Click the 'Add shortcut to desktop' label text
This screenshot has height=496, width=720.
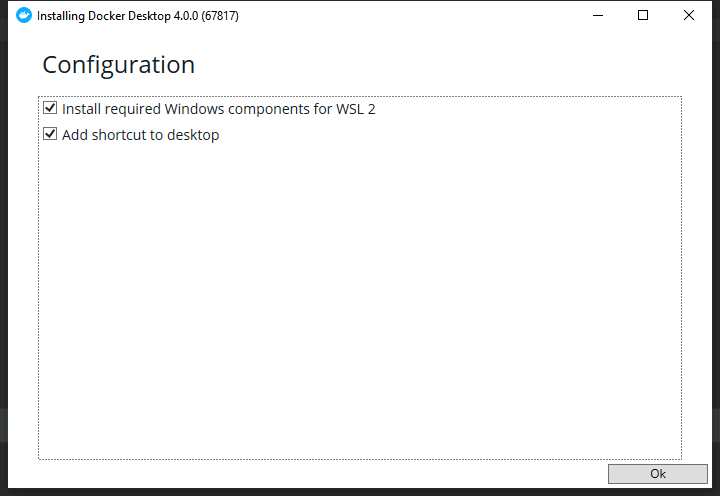[x=140, y=135]
